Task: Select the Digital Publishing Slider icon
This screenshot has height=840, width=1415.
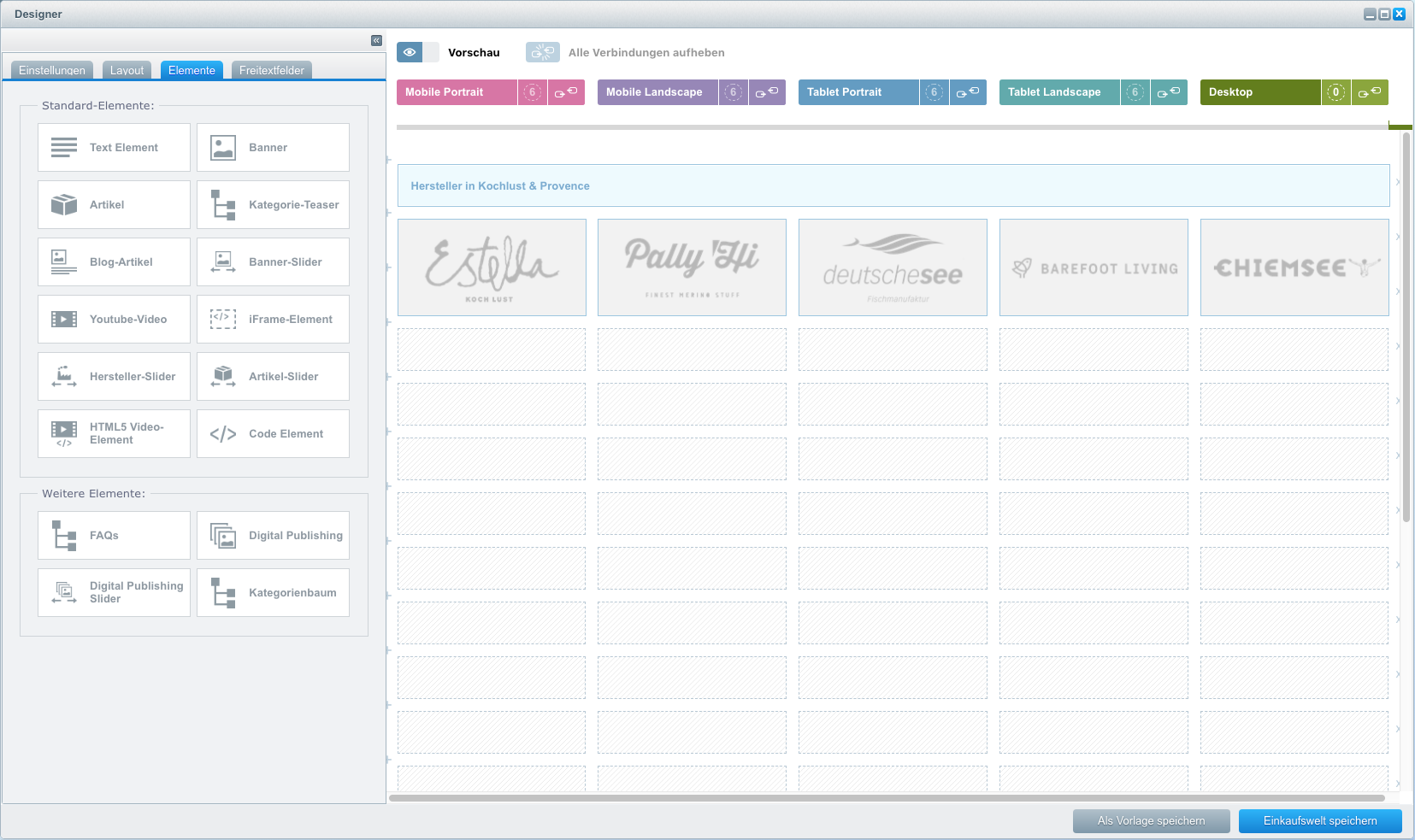Action: point(64,592)
